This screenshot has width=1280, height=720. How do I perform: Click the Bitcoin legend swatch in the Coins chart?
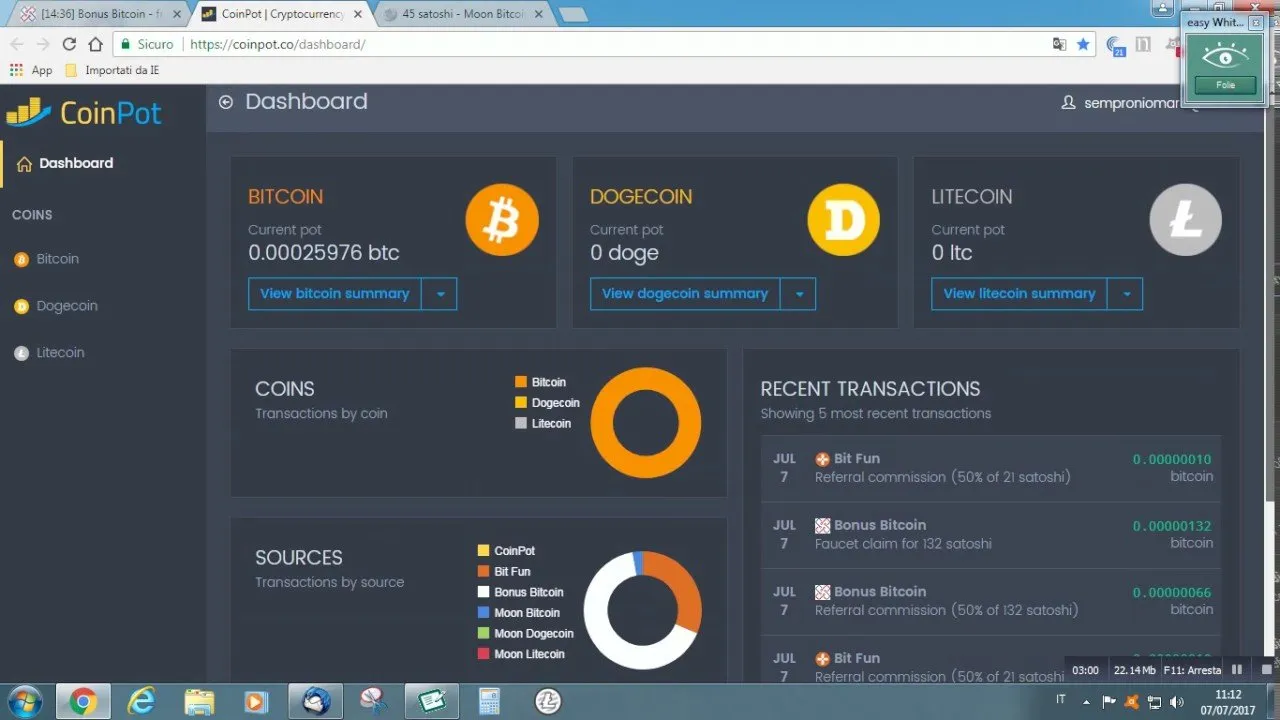coord(520,382)
